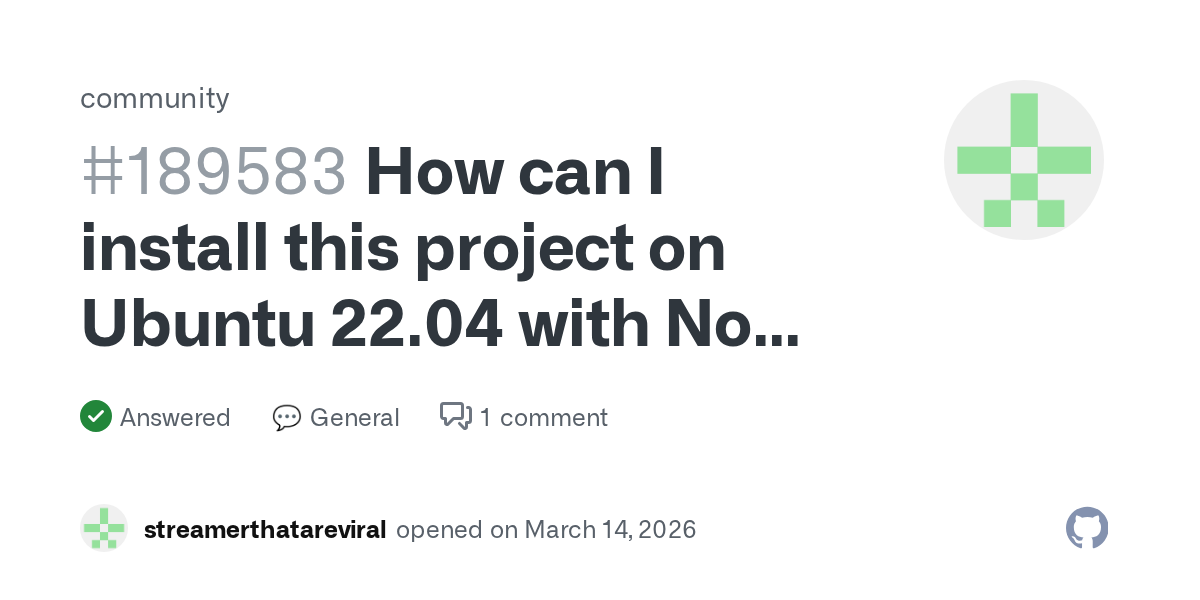Click the General speech balloon icon
The height and width of the screenshot is (600, 1200).
click(287, 417)
